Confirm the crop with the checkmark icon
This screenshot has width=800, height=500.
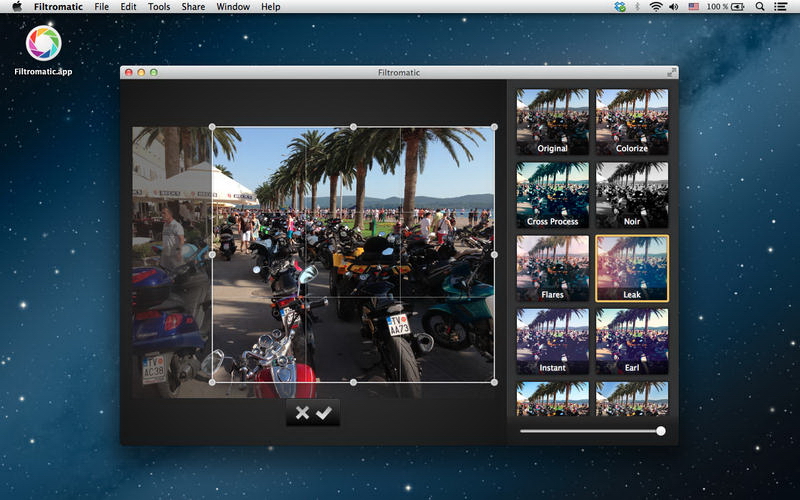[324, 413]
